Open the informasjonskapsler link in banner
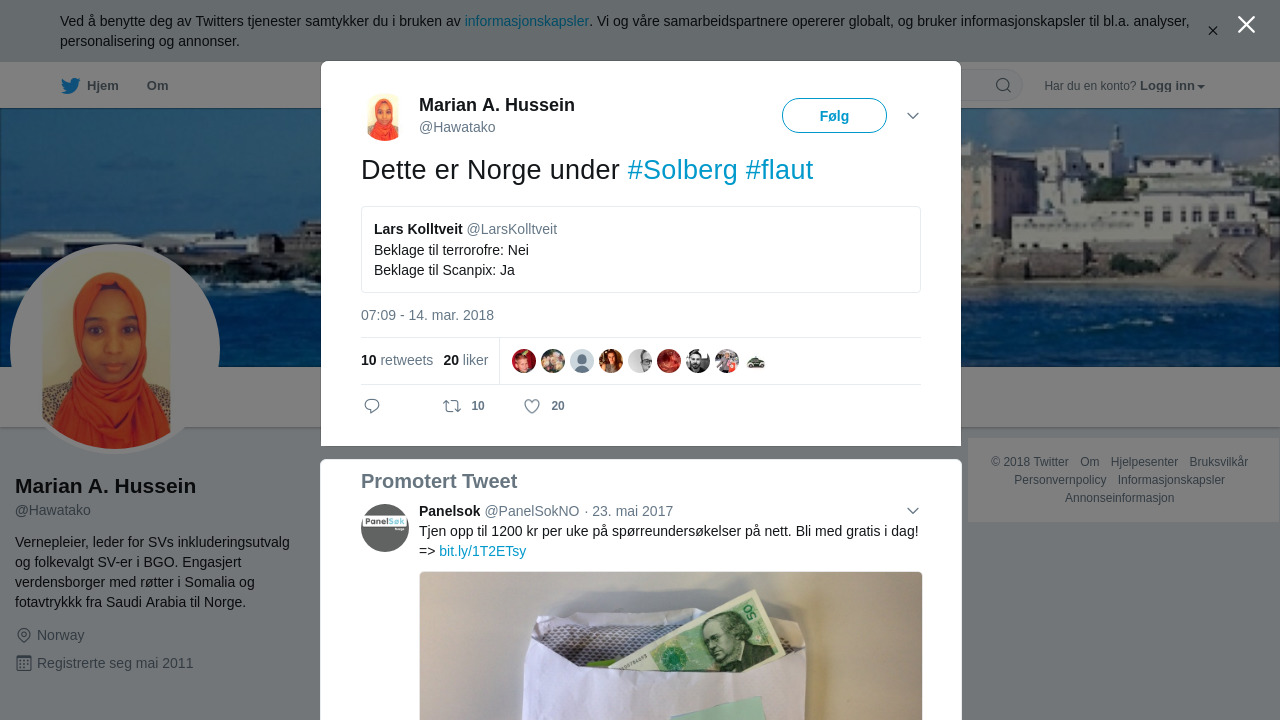 (x=527, y=21)
